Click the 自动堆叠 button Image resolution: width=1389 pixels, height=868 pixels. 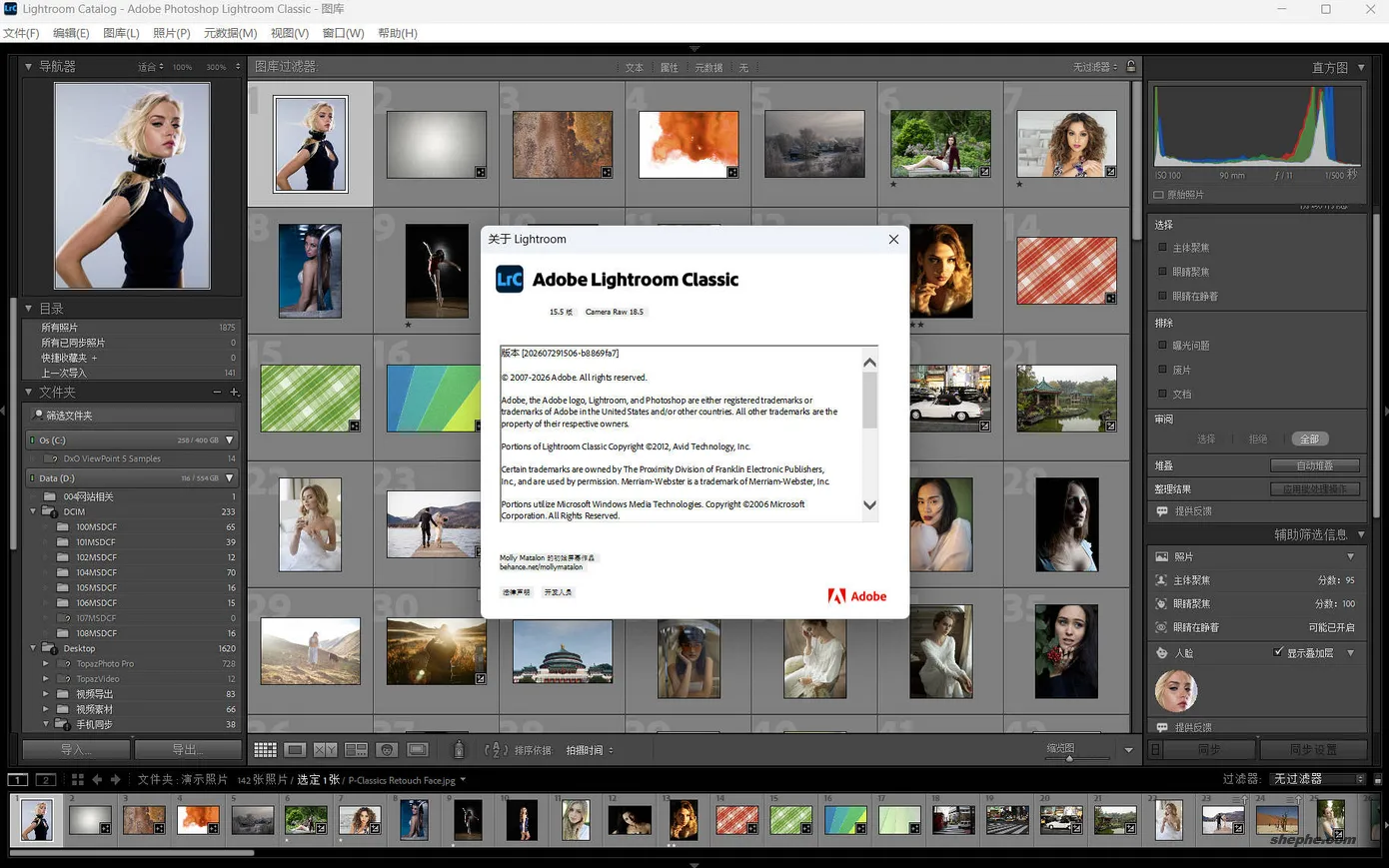coord(1314,465)
